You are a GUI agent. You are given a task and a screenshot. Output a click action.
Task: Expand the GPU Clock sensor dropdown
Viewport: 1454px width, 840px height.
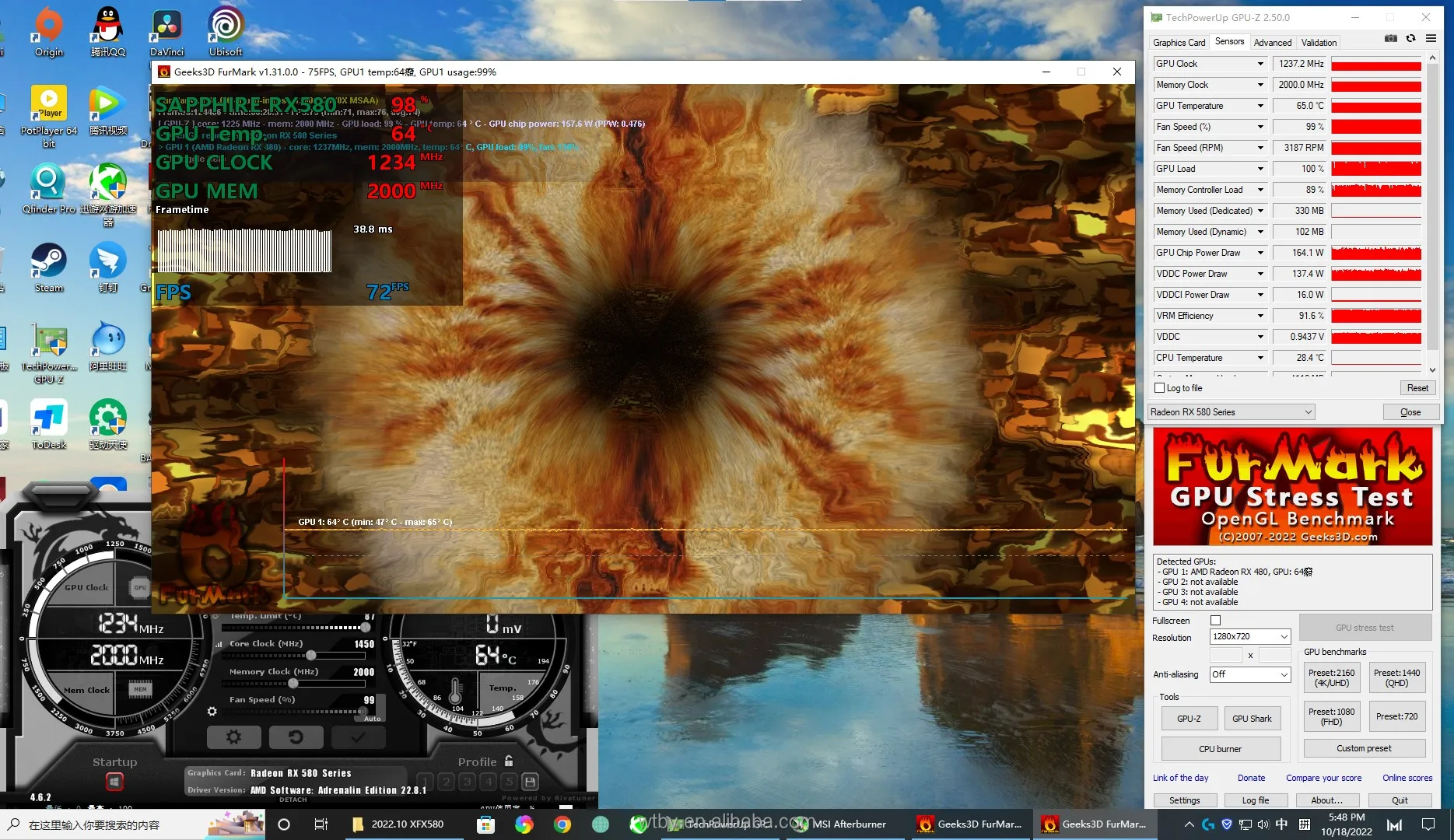click(x=1260, y=64)
